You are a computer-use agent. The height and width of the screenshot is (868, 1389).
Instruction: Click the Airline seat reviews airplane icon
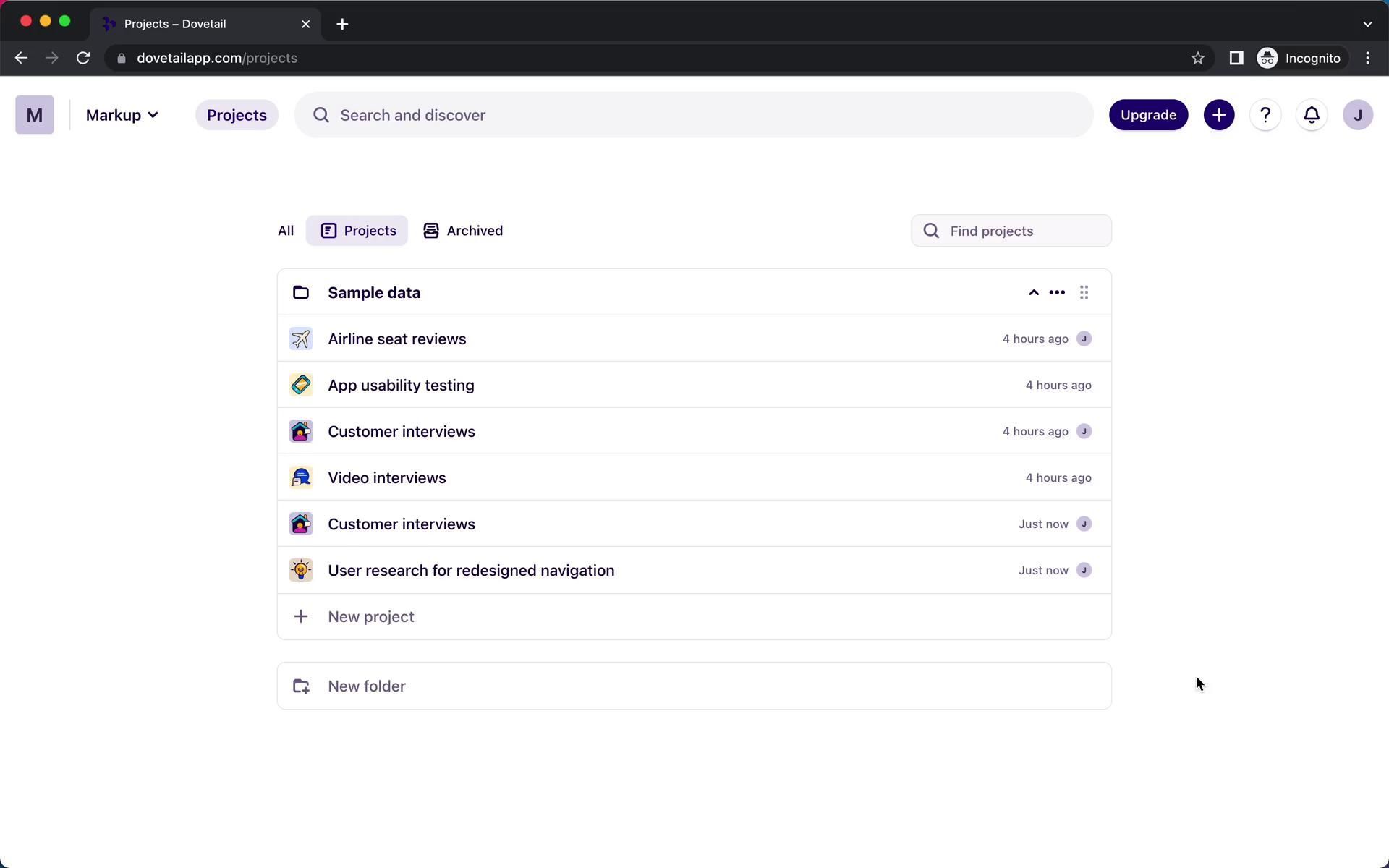301,339
